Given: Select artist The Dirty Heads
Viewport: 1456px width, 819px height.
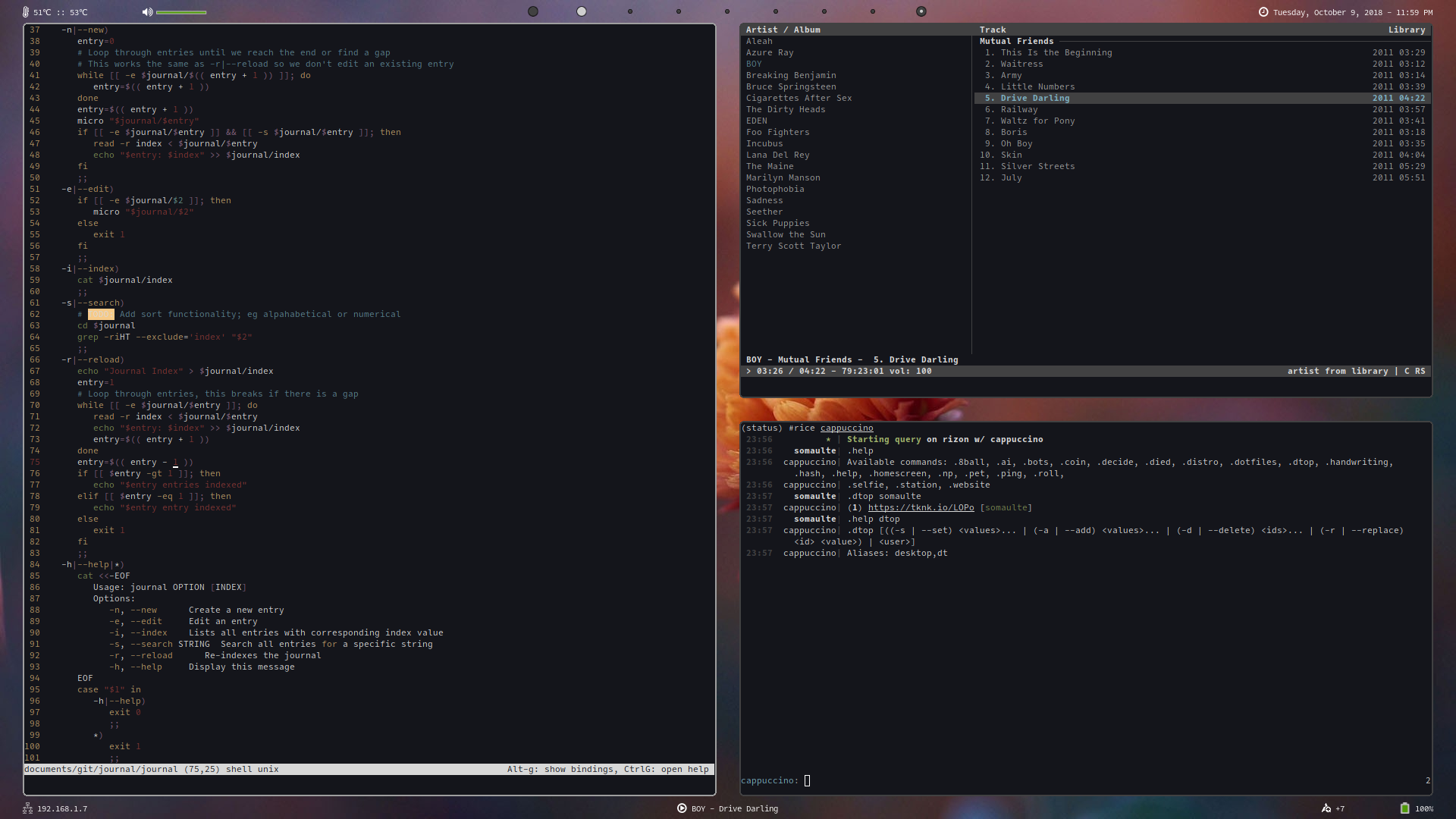Looking at the screenshot, I should tap(786, 109).
